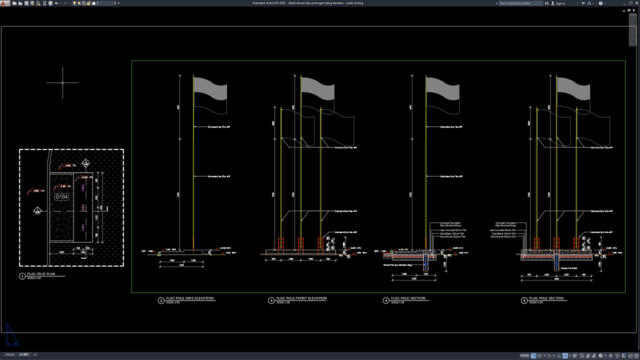Click the Save icon in quick access toolbar

click(x=26, y=3)
